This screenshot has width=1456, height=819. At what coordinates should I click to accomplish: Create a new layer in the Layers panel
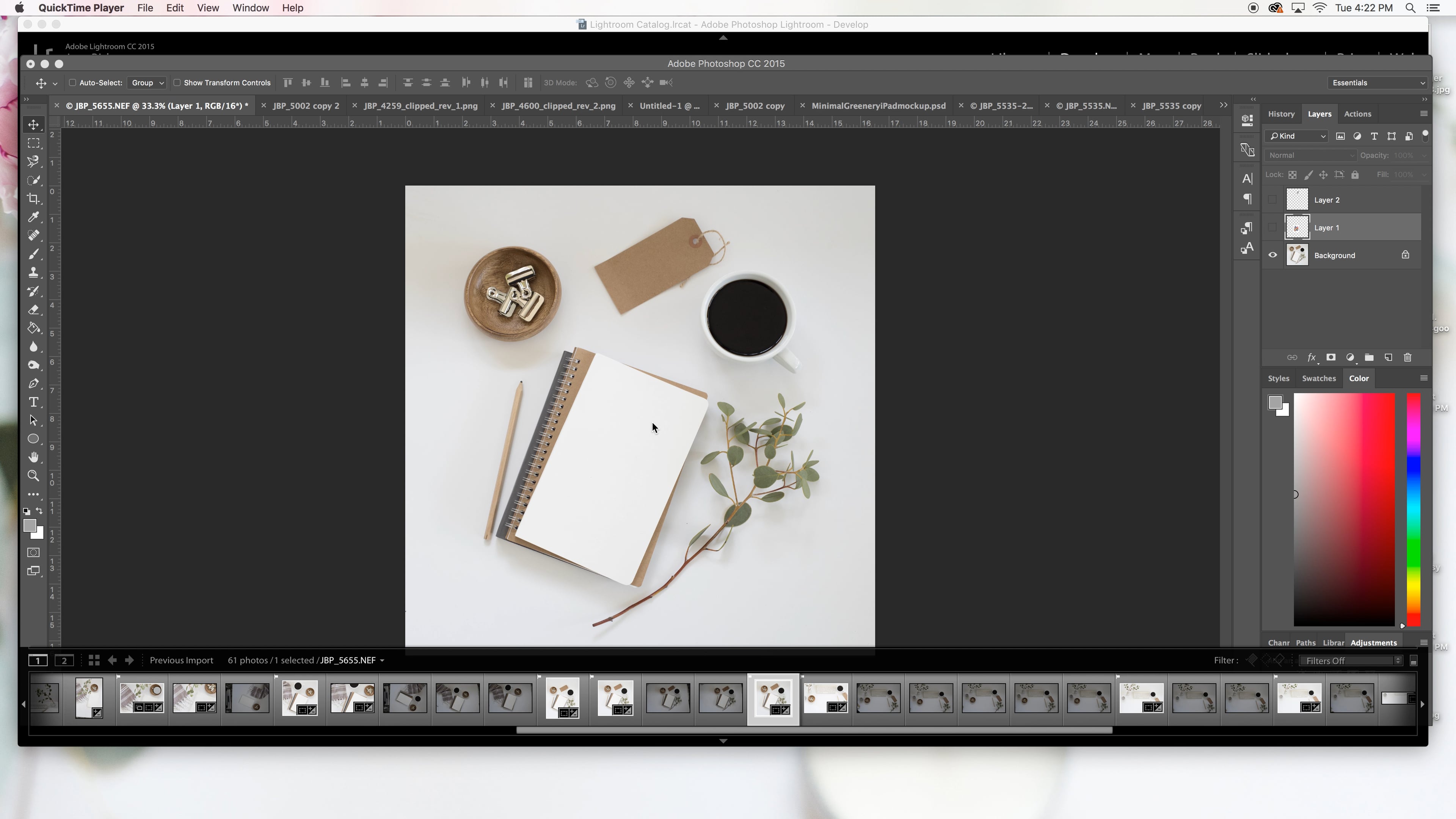(1388, 357)
